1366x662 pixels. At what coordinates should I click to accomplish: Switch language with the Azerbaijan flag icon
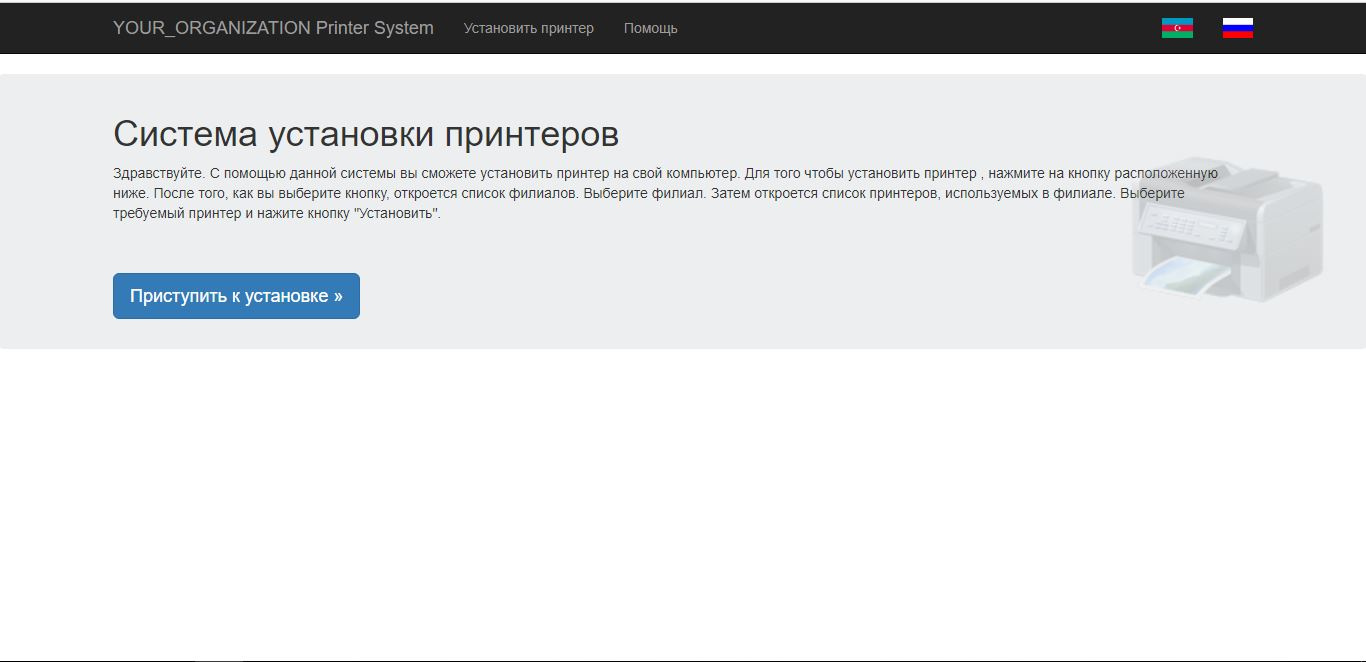1177,28
